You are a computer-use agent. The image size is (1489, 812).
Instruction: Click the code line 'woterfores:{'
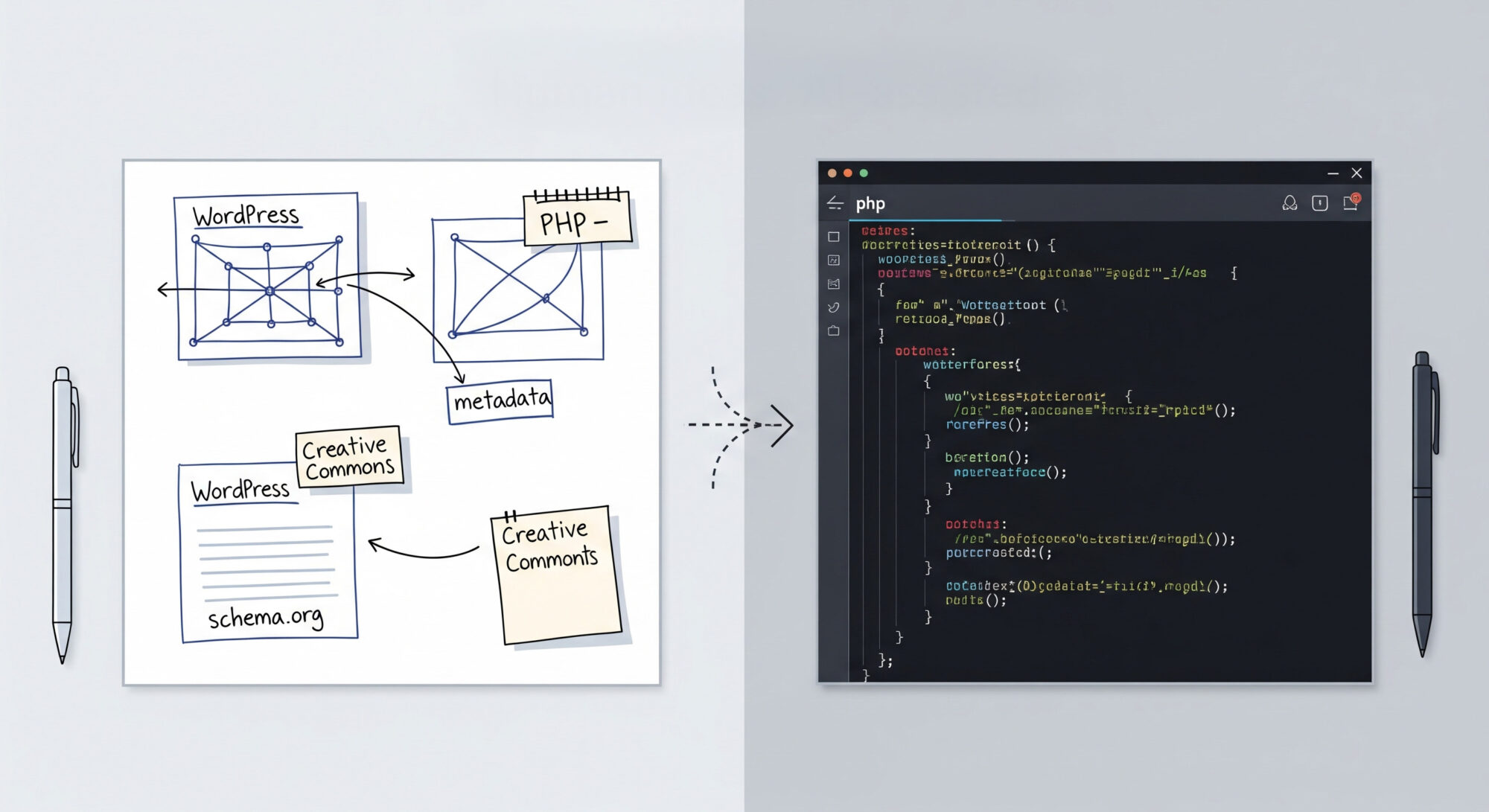click(x=972, y=365)
